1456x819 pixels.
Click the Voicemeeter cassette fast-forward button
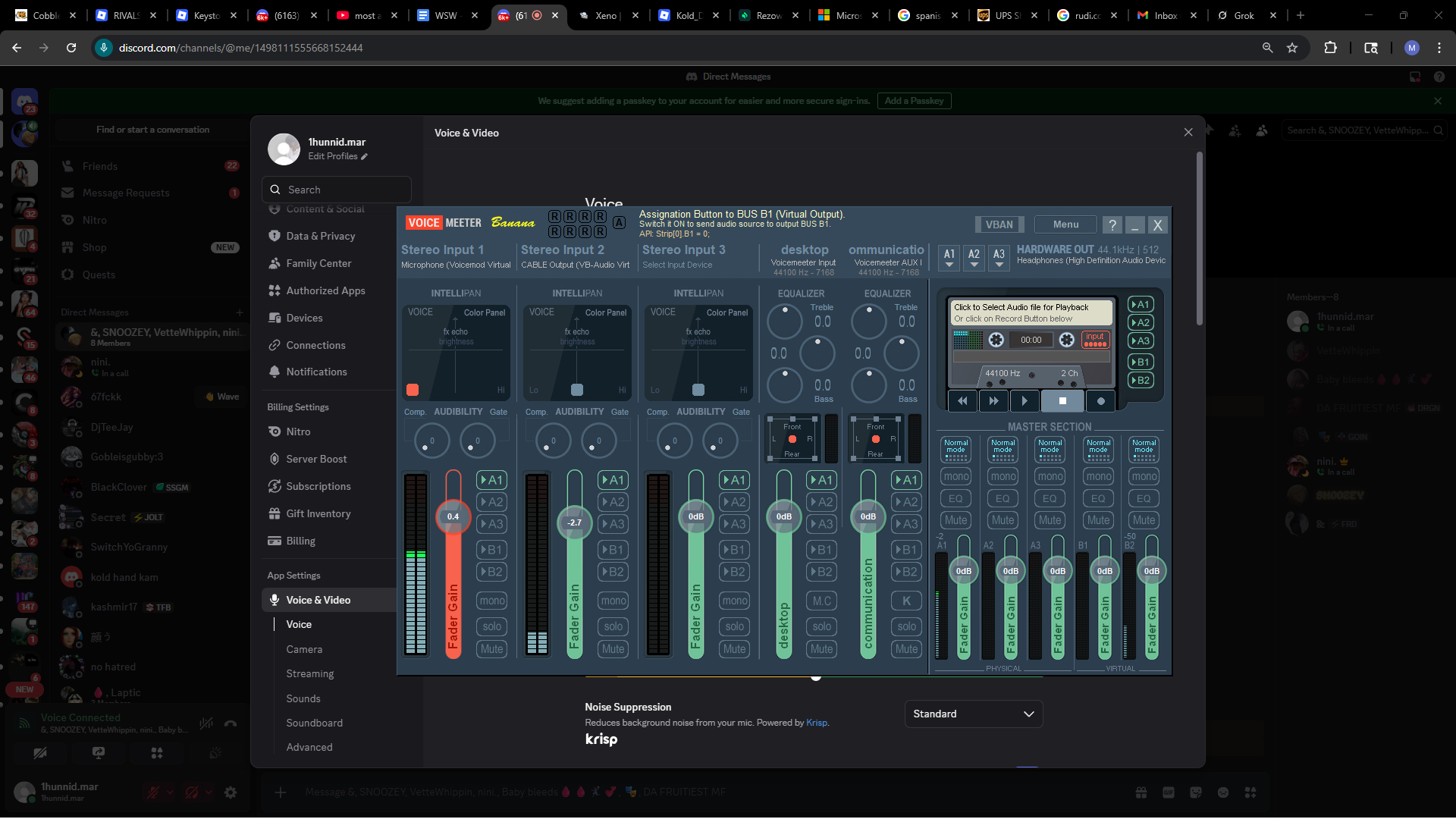(x=993, y=401)
